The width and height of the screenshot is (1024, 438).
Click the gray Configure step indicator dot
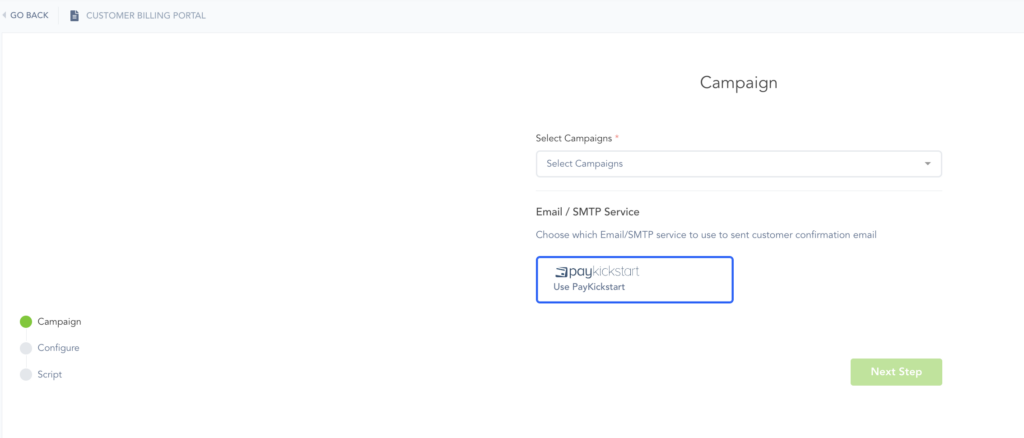(x=26, y=348)
